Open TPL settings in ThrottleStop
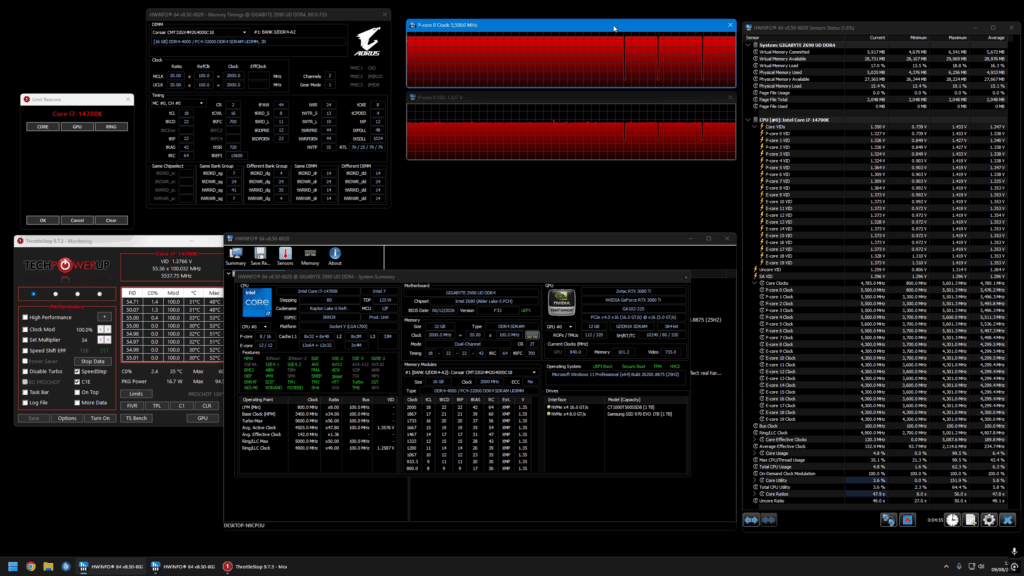Image resolution: width=1024 pixels, height=576 pixels. (157, 406)
